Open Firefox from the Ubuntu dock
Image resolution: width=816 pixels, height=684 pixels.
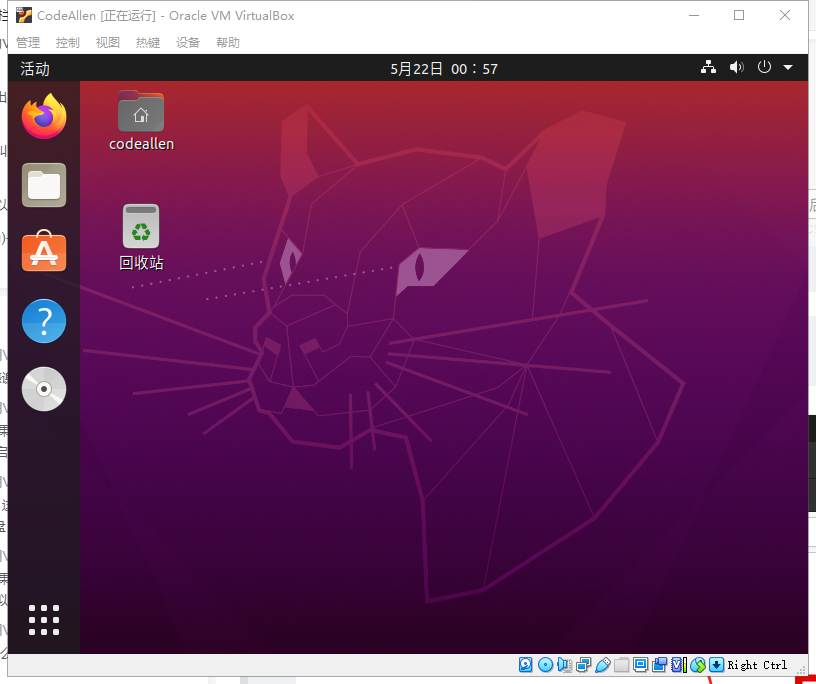point(44,116)
